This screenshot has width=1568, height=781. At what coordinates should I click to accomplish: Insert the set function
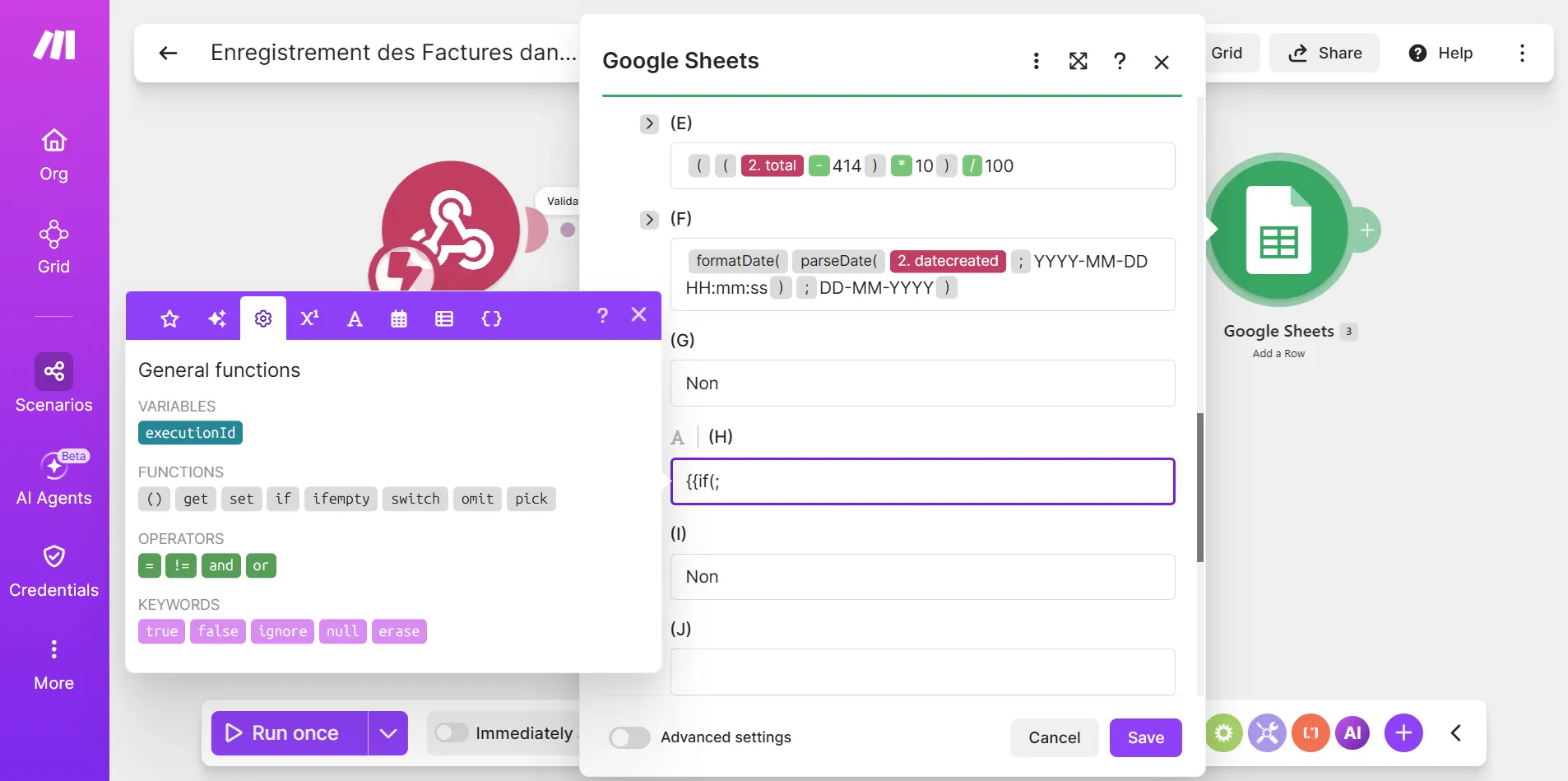[242, 499]
